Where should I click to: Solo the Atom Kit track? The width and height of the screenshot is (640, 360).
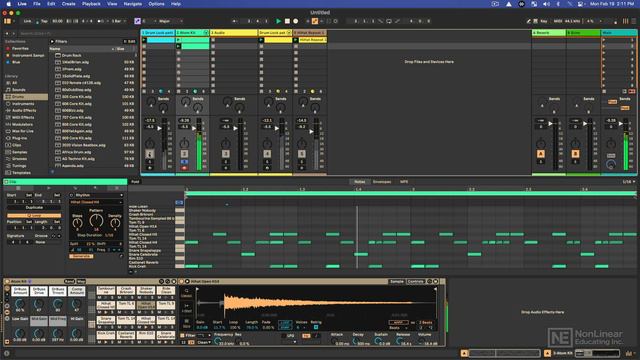pos(184,162)
